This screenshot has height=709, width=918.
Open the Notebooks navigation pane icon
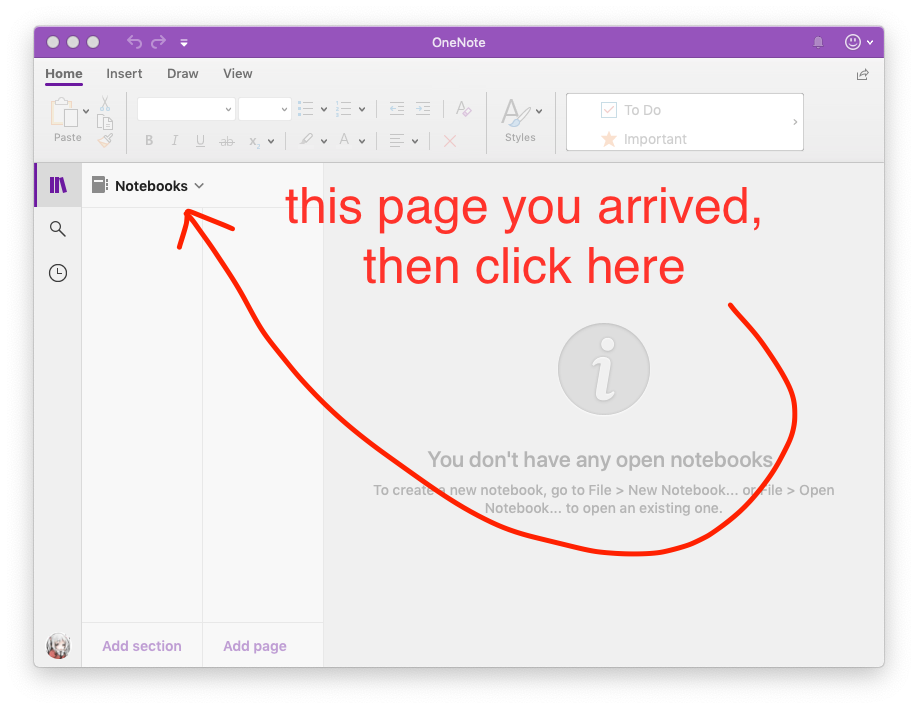tap(58, 185)
